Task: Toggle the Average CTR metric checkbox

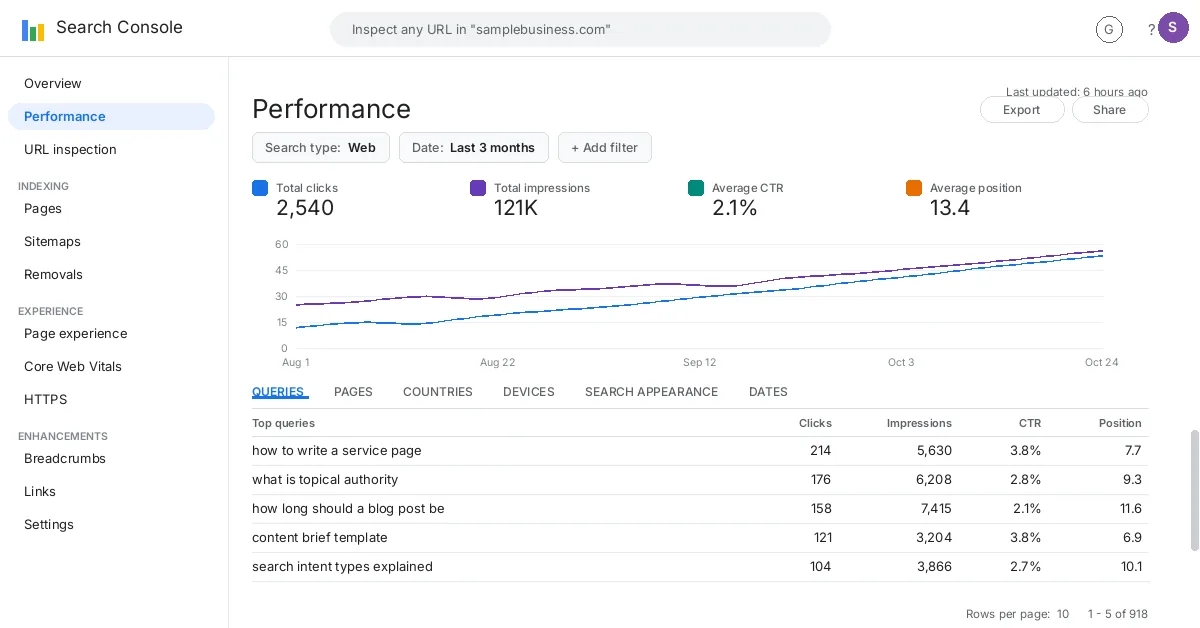Action: point(696,188)
